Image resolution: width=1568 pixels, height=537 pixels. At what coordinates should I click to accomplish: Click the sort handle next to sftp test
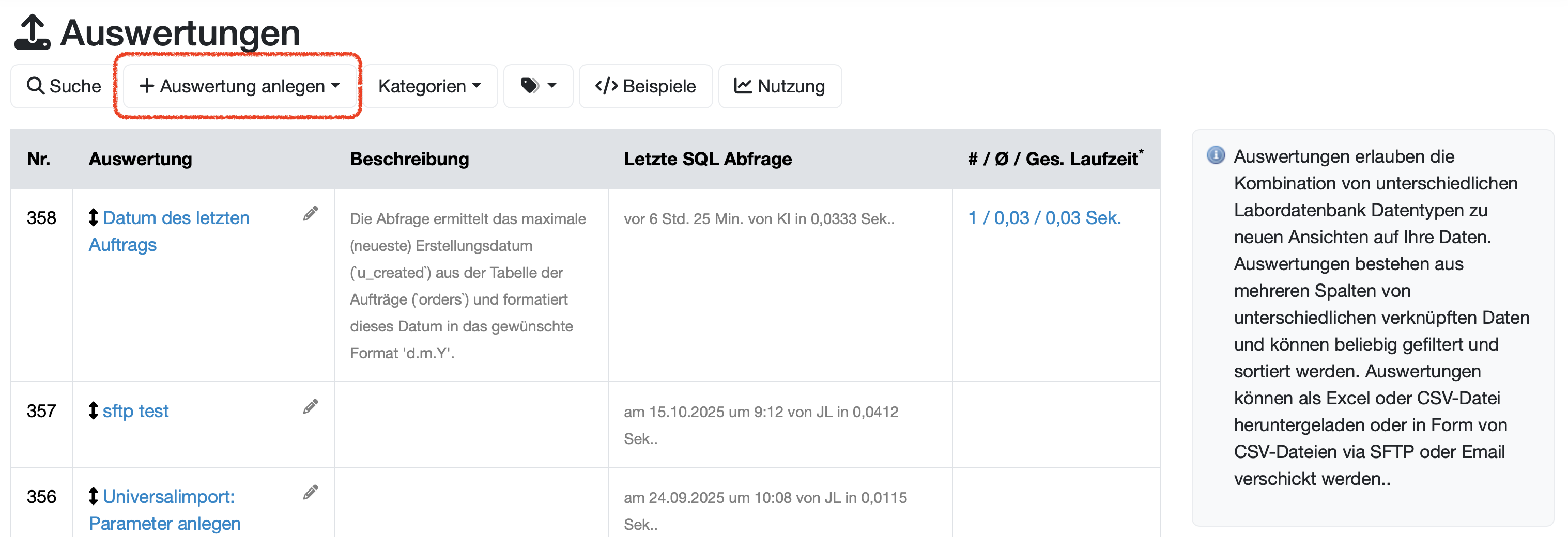[x=93, y=411]
